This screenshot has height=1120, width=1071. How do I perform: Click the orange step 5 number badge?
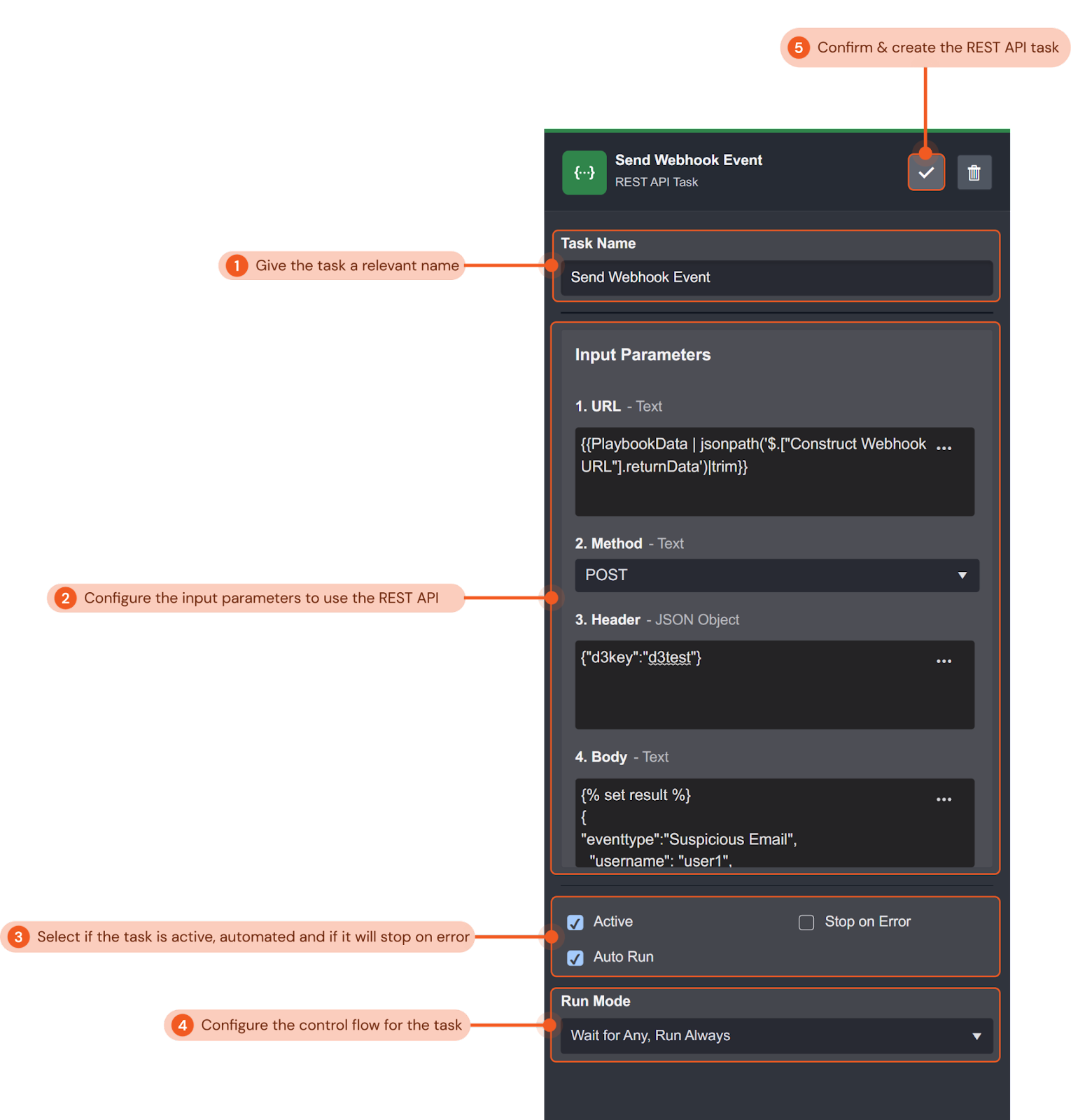click(799, 48)
